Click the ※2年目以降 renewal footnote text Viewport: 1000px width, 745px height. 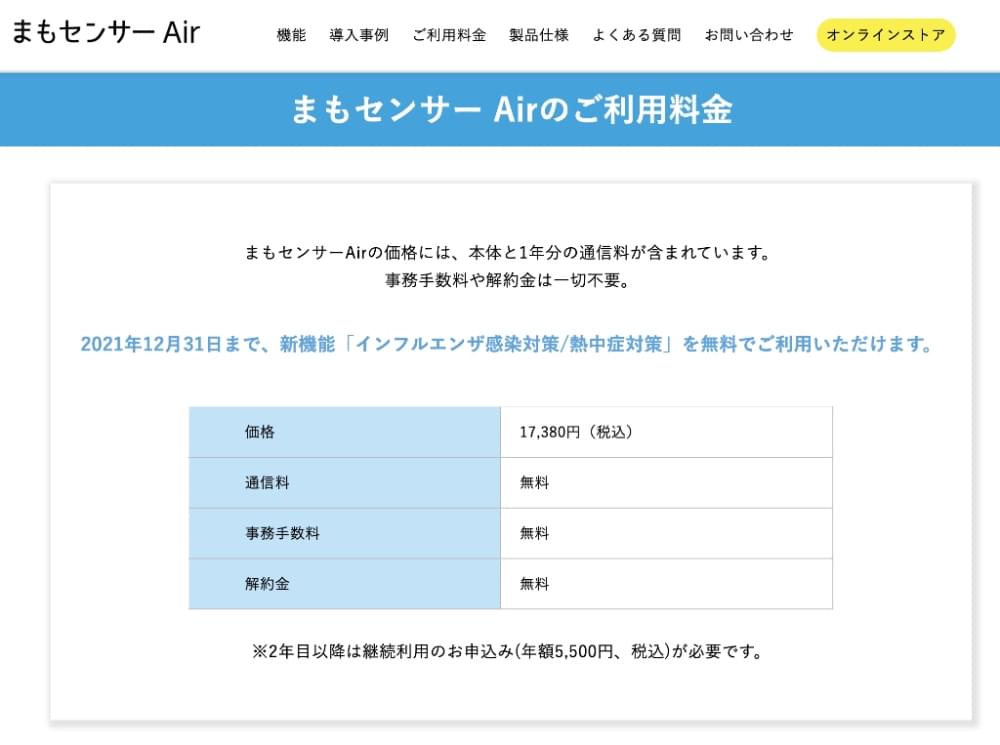pos(510,652)
